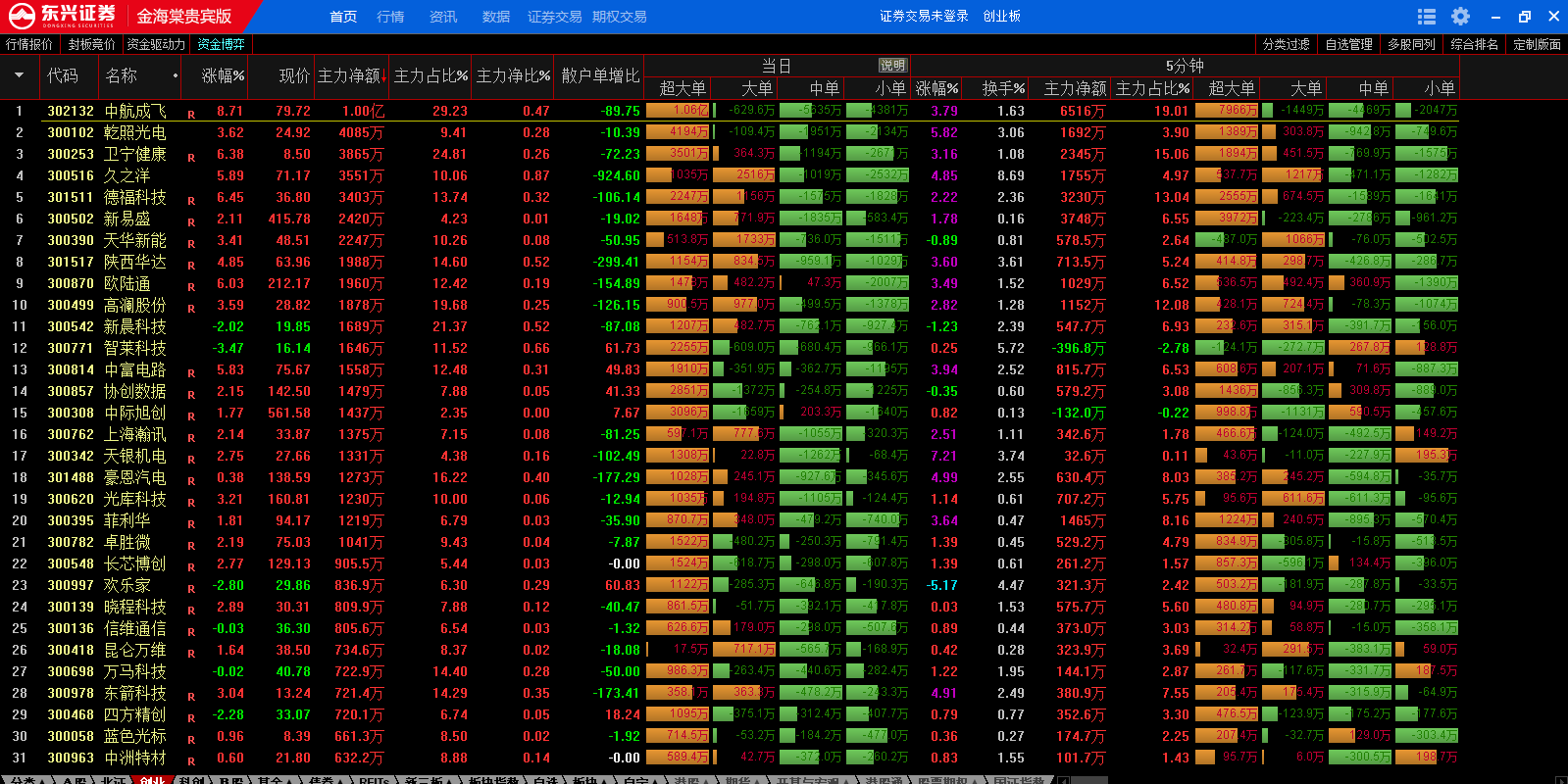
Task: Expand the column dropdown arrow before 代码
Action: pyautogui.click(x=19, y=75)
